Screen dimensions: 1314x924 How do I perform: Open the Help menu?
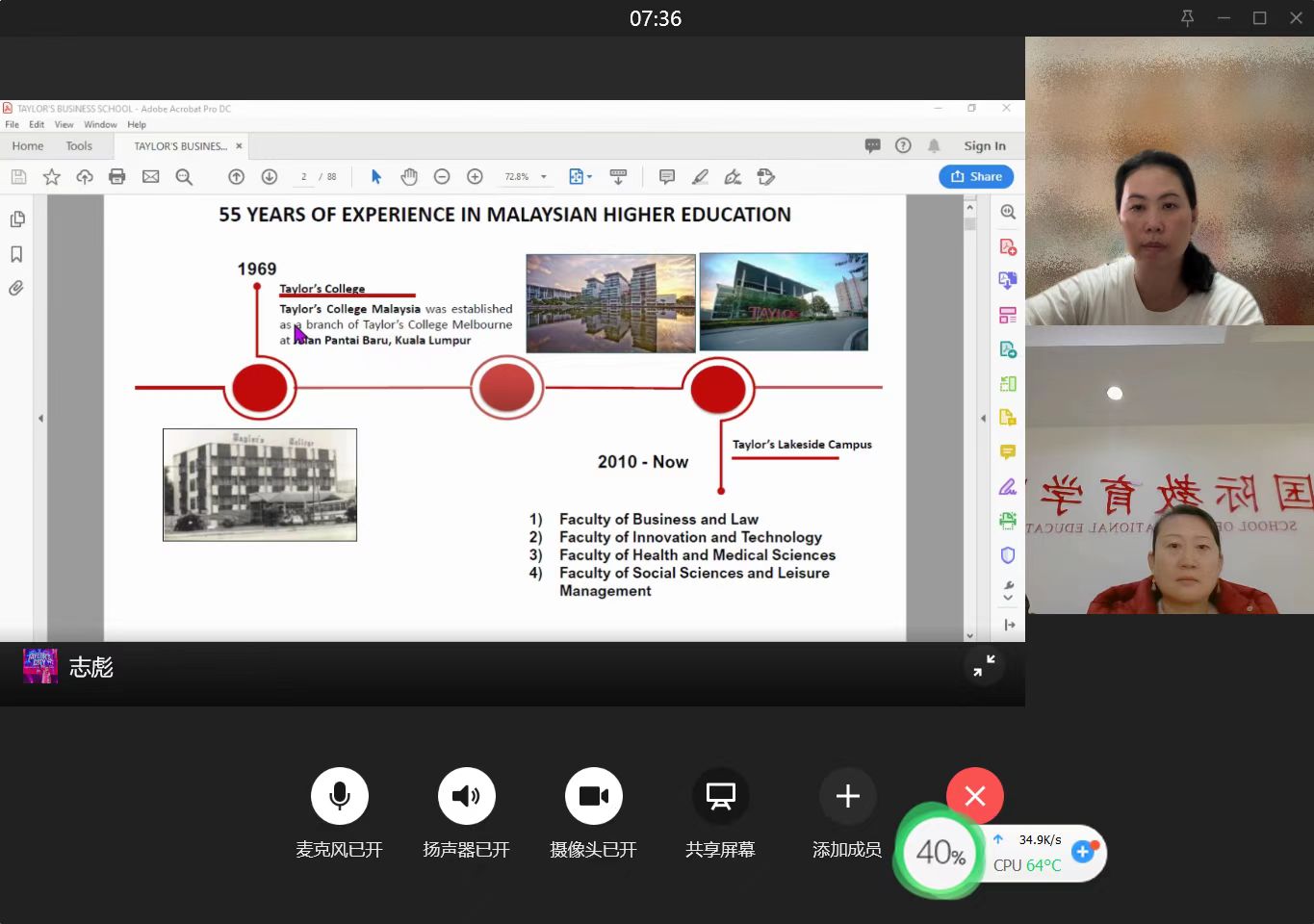pos(137,124)
